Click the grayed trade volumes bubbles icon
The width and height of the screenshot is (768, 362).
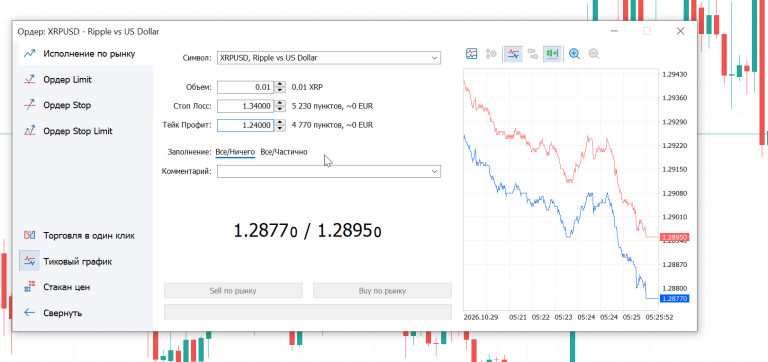533,53
